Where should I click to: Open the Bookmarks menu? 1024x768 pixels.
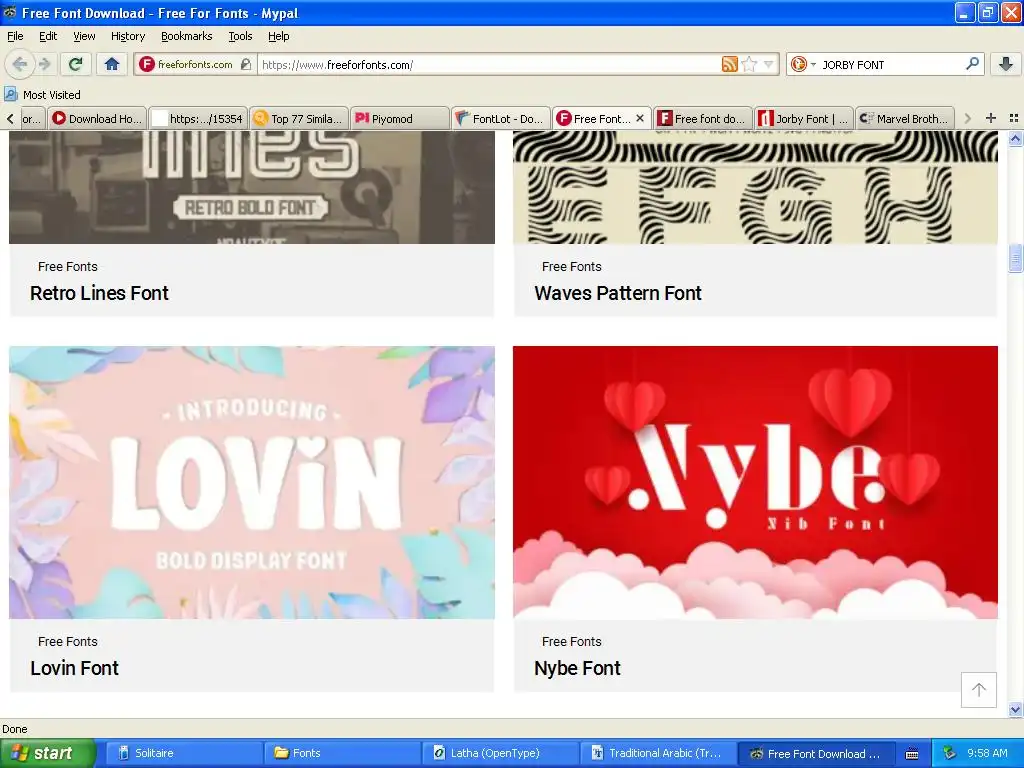click(x=187, y=36)
